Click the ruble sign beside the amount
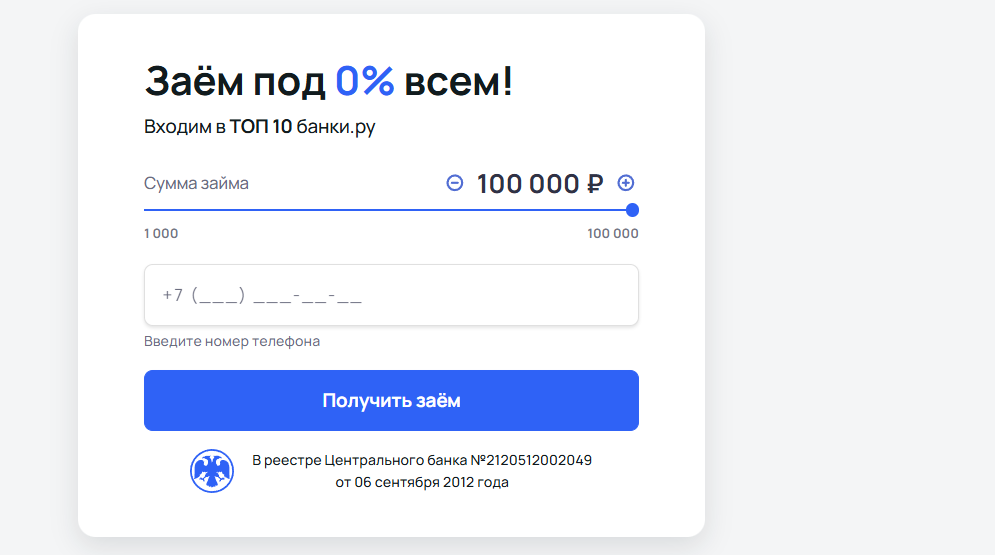 tap(595, 184)
